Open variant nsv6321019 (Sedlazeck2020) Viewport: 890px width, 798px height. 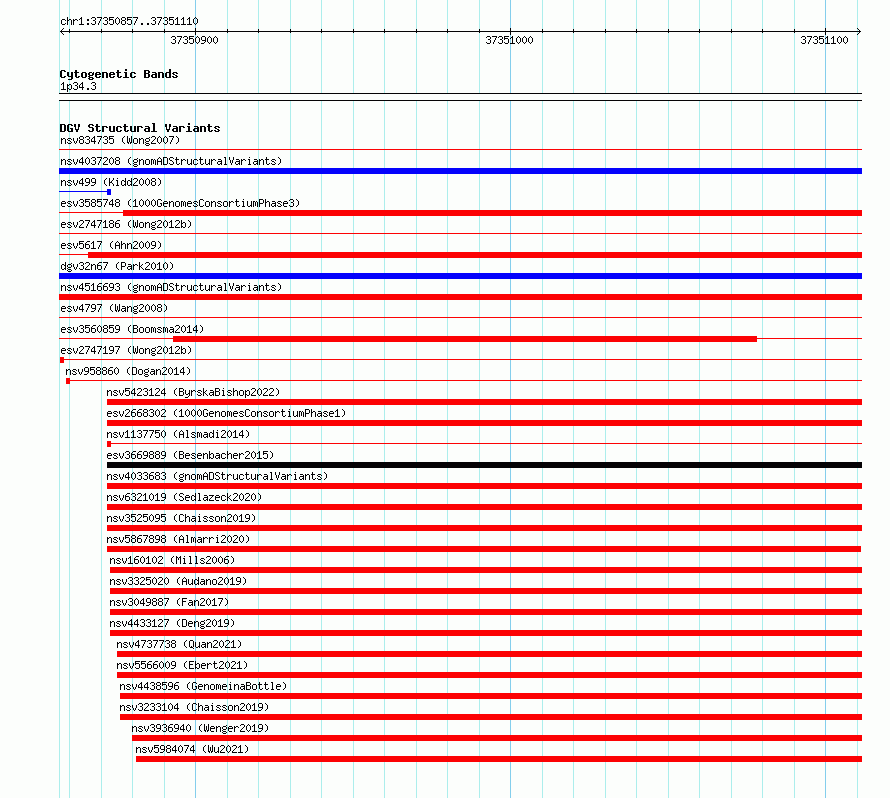tap(184, 497)
